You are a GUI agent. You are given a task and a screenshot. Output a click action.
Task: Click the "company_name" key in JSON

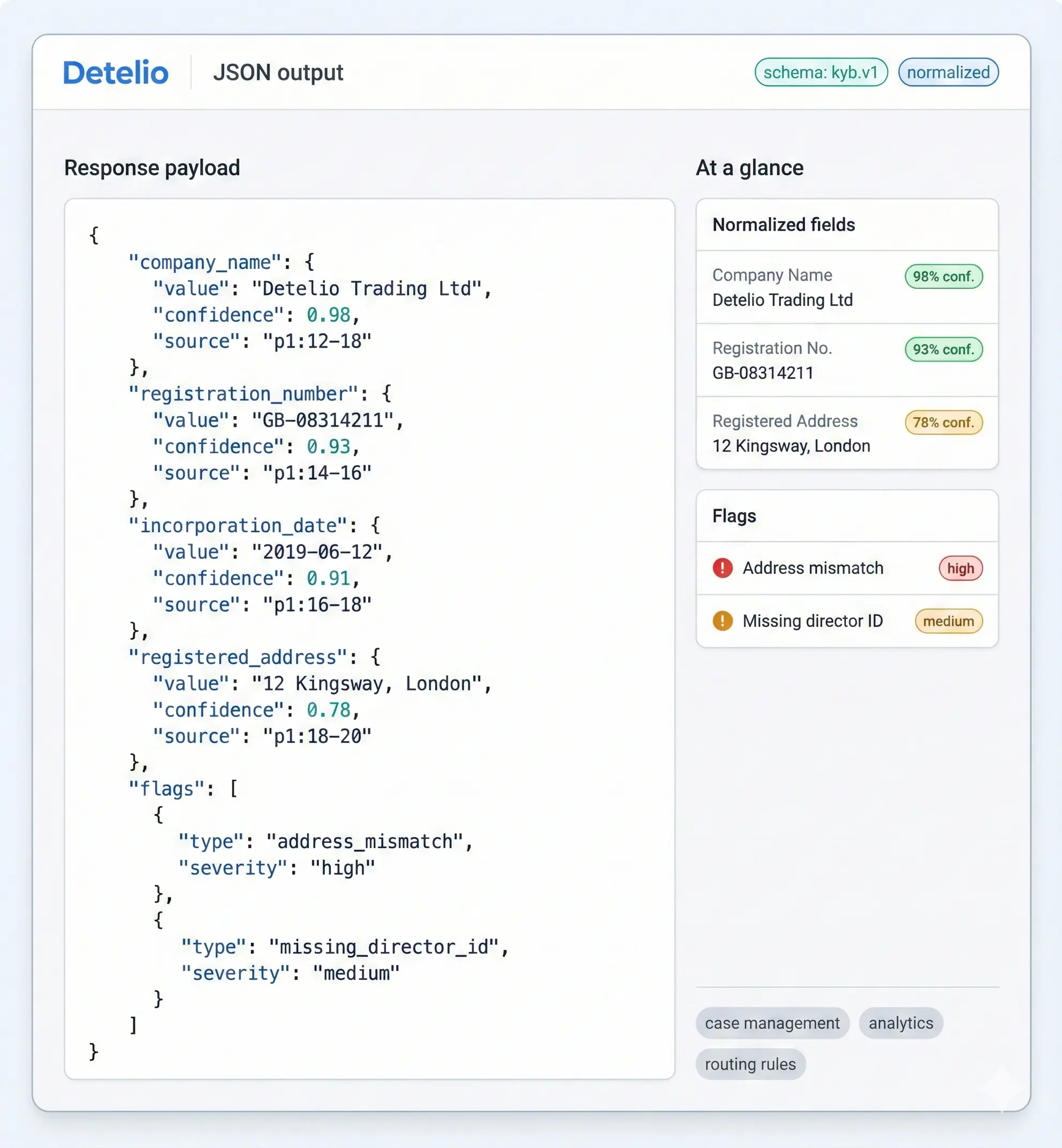pos(205,263)
